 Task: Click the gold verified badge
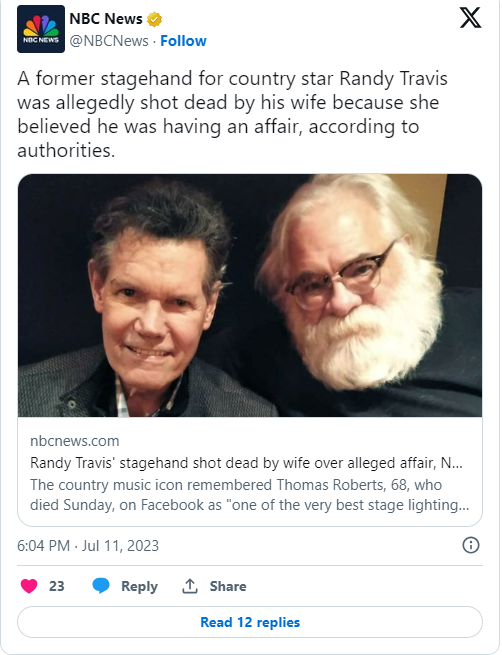point(155,19)
